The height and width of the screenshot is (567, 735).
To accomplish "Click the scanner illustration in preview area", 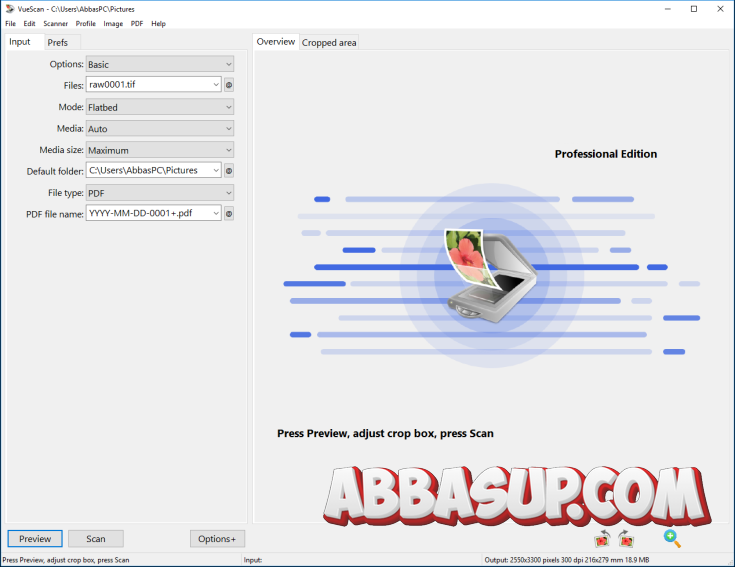I will [491, 275].
